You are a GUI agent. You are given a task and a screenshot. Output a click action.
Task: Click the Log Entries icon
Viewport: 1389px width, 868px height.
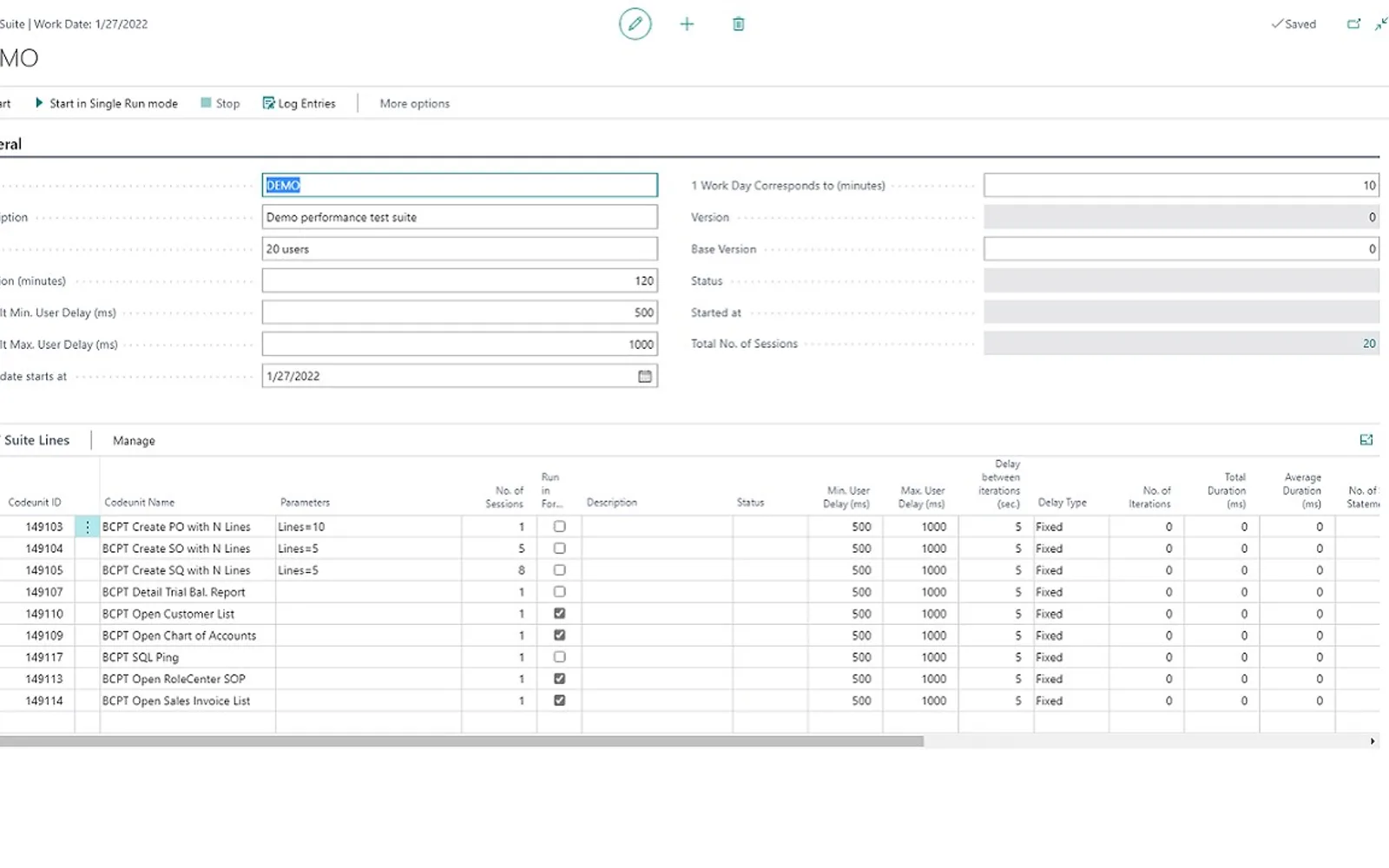point(268,103)
